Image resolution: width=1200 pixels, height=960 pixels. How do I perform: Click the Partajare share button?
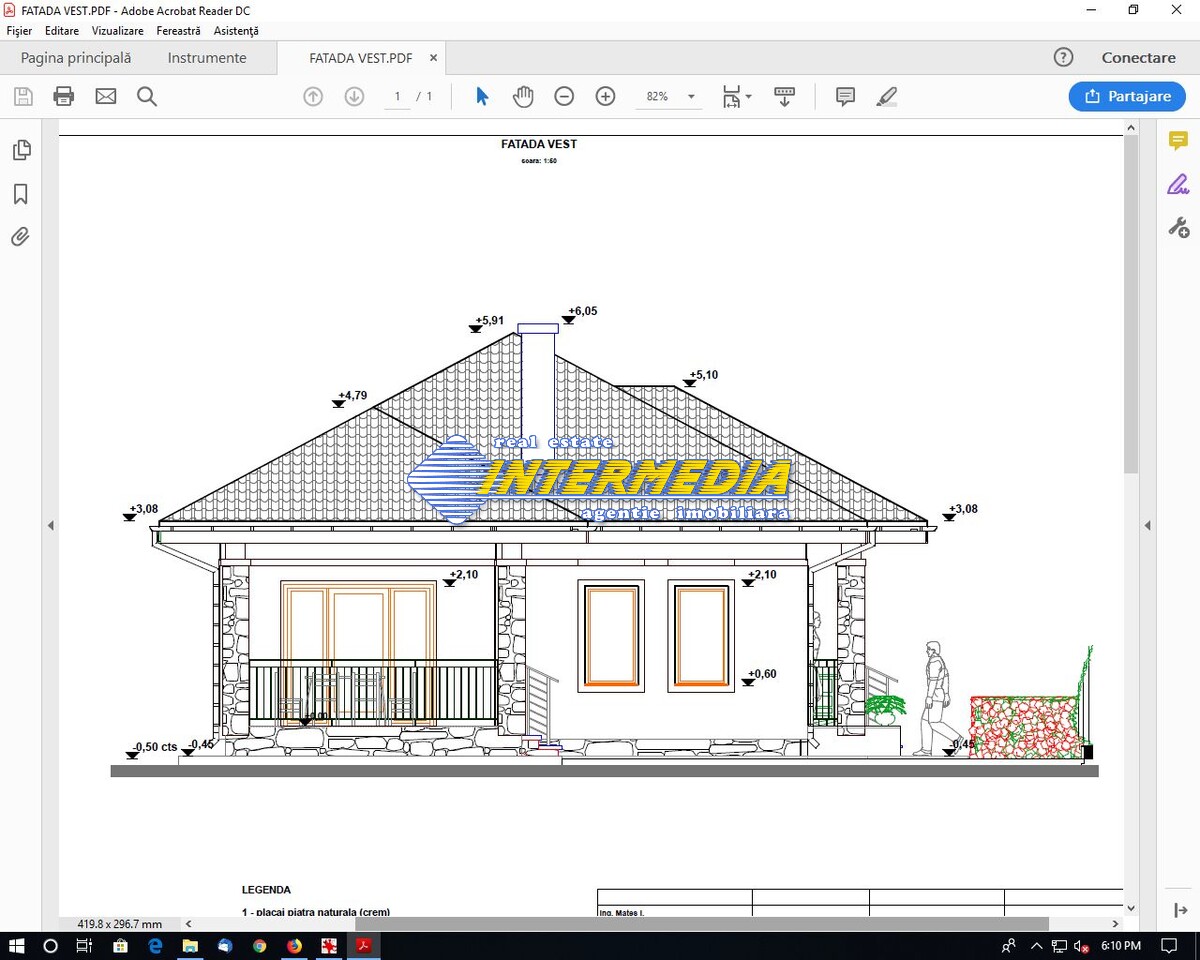[x=1127, y=96]
